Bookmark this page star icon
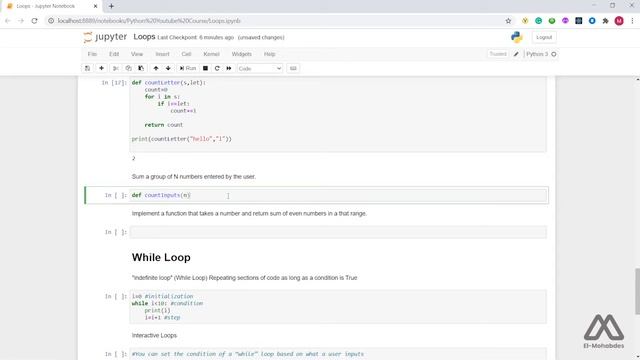The image size is (640, 360). (x=508, y=21)
